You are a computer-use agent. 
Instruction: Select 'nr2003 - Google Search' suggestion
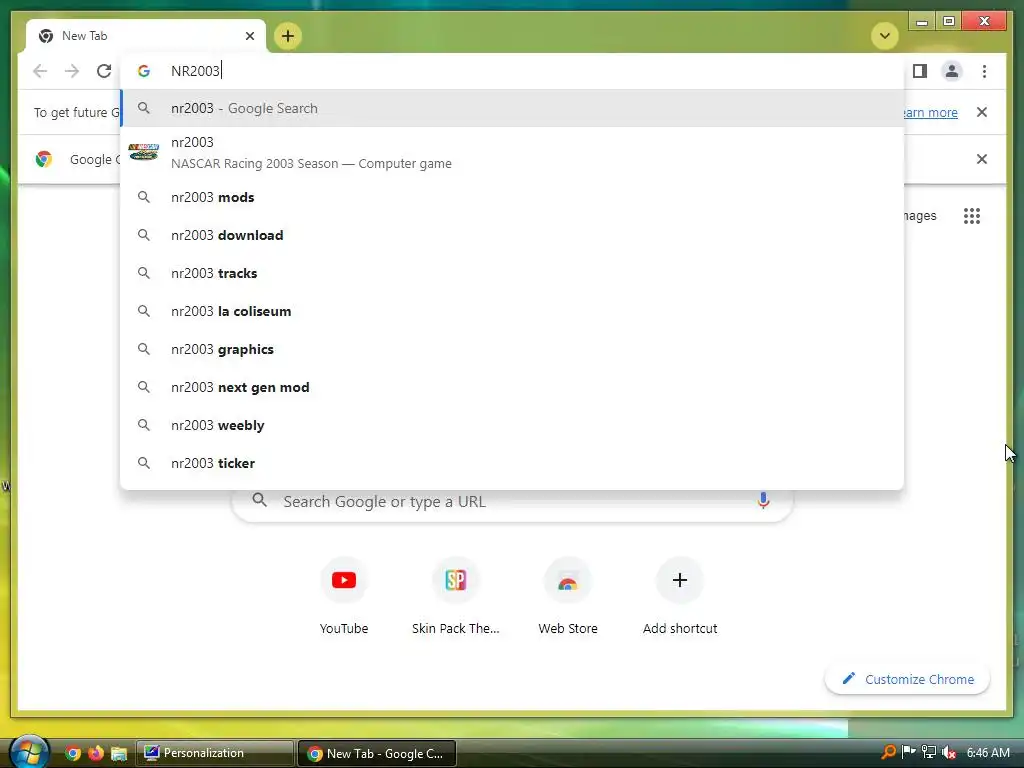point(513,108)
